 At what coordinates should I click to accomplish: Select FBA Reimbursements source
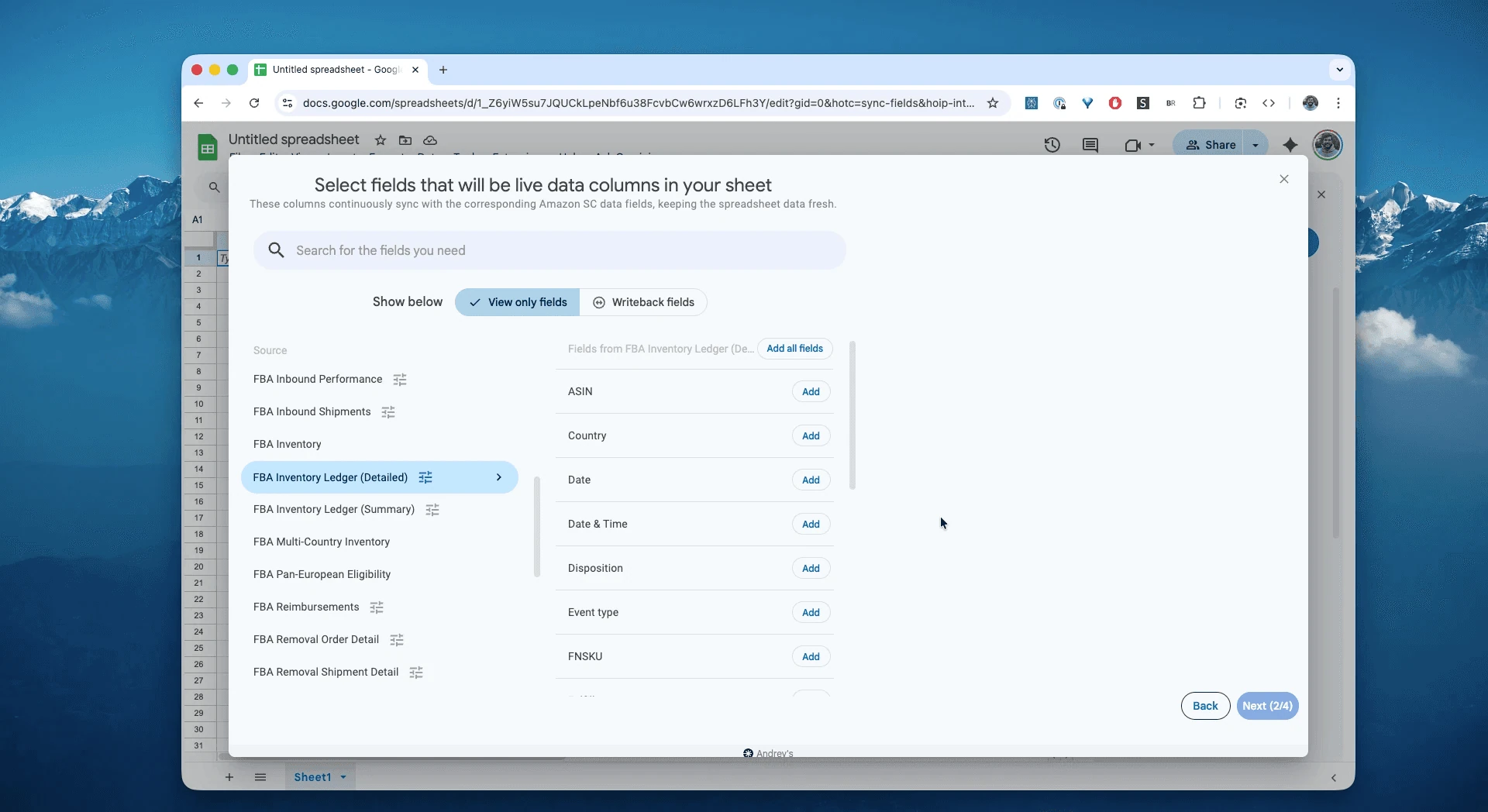(x=306, y=607)
